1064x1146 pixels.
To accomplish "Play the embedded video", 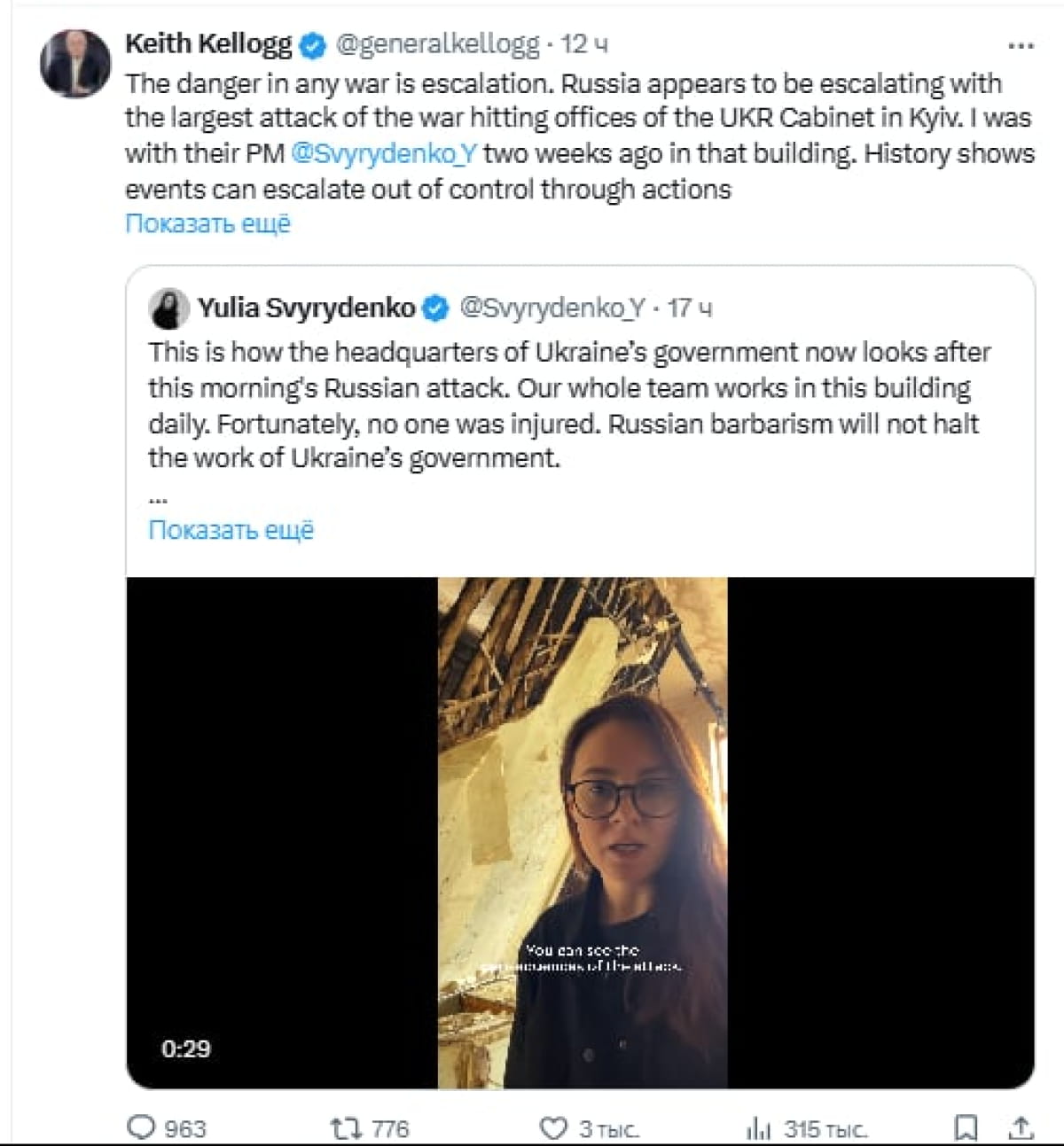I will pyautogui.click(x=582, y=833).
